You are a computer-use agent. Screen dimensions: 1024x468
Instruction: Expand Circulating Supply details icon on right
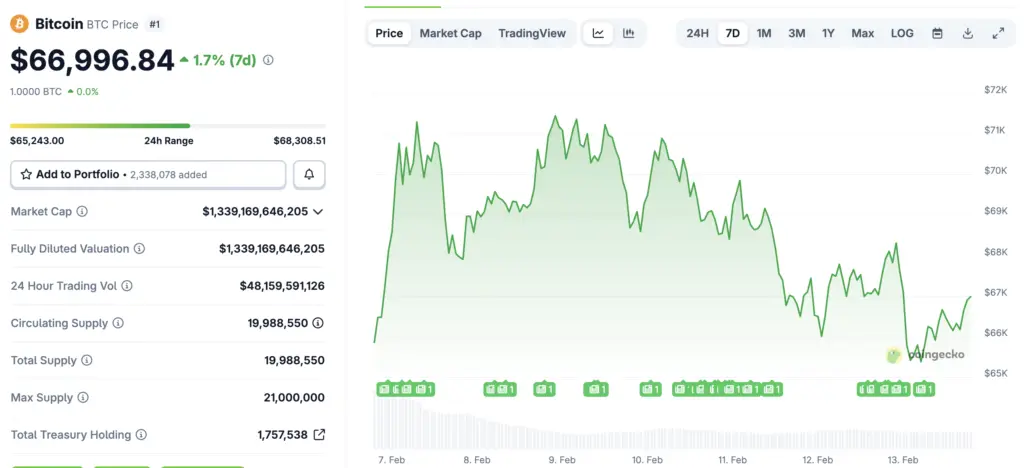coord(318,323)
